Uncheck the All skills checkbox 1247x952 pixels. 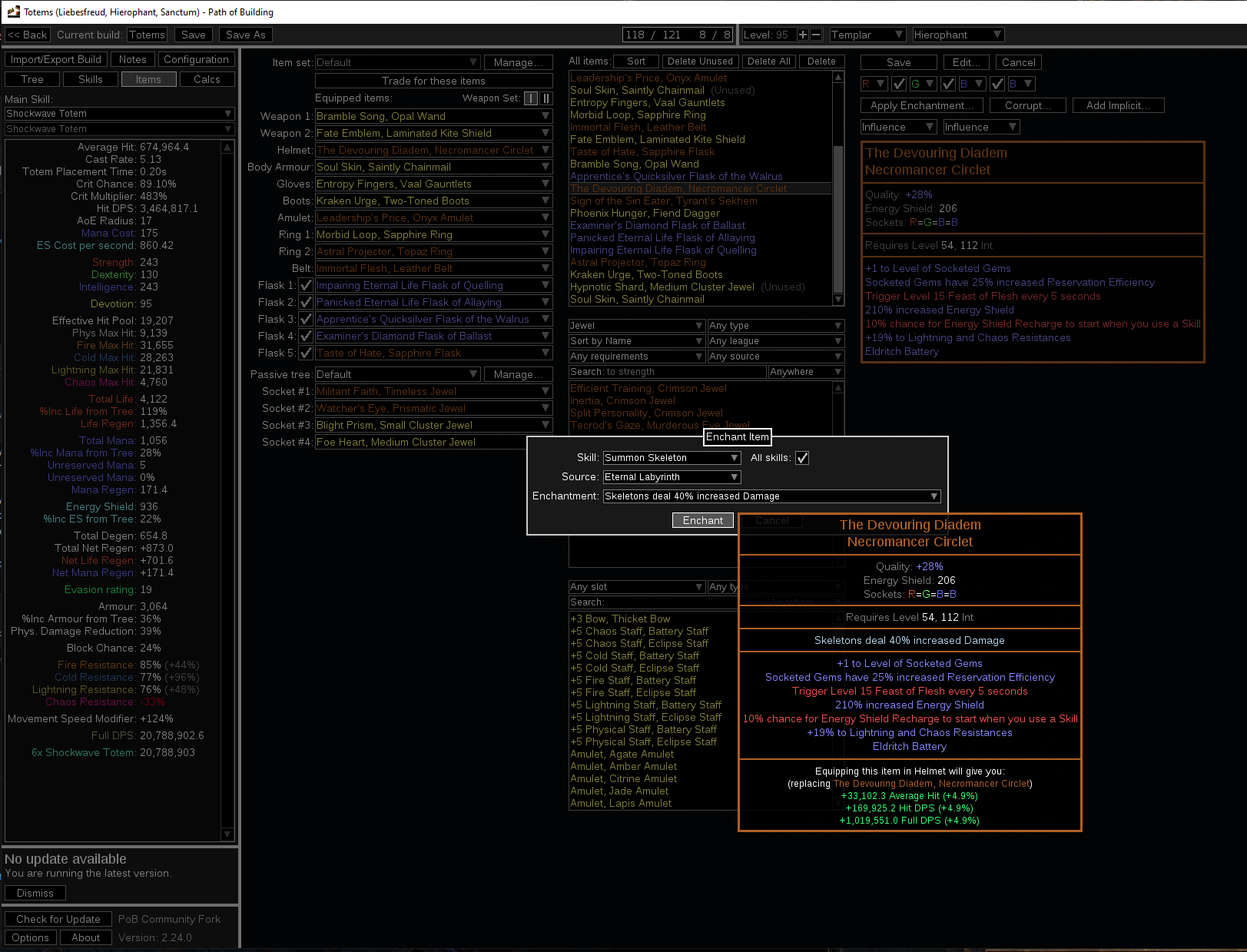(x=802, y=458)
